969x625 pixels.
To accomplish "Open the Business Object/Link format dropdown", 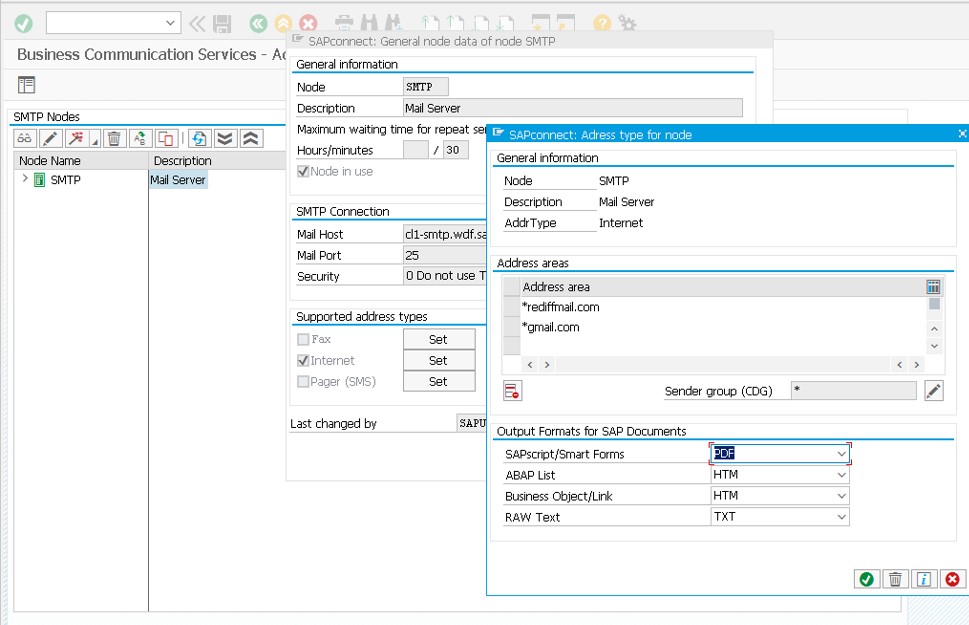I will coord(841,496).
